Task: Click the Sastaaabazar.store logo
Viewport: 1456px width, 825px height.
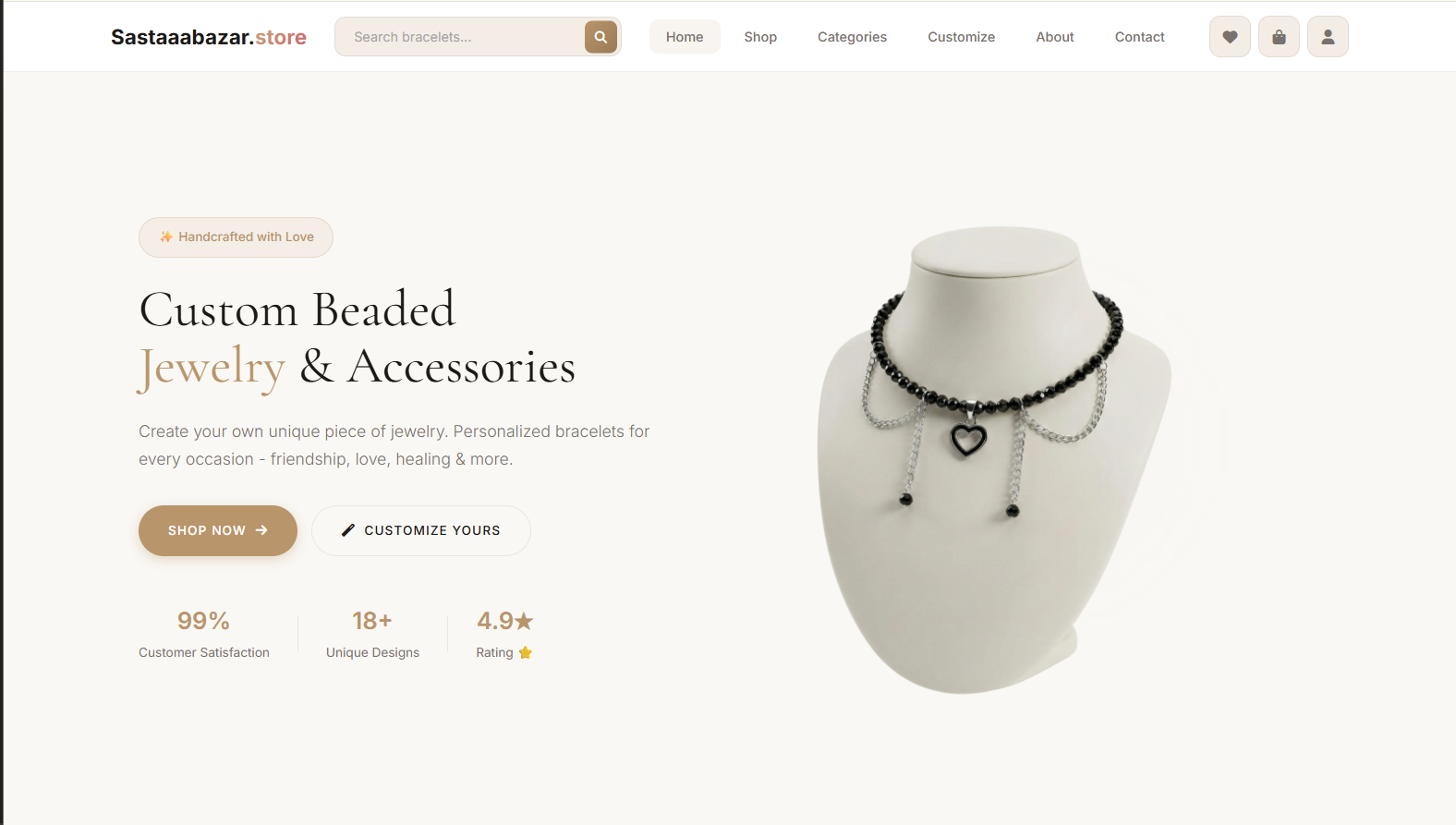Action: click(x=209, y=37)
